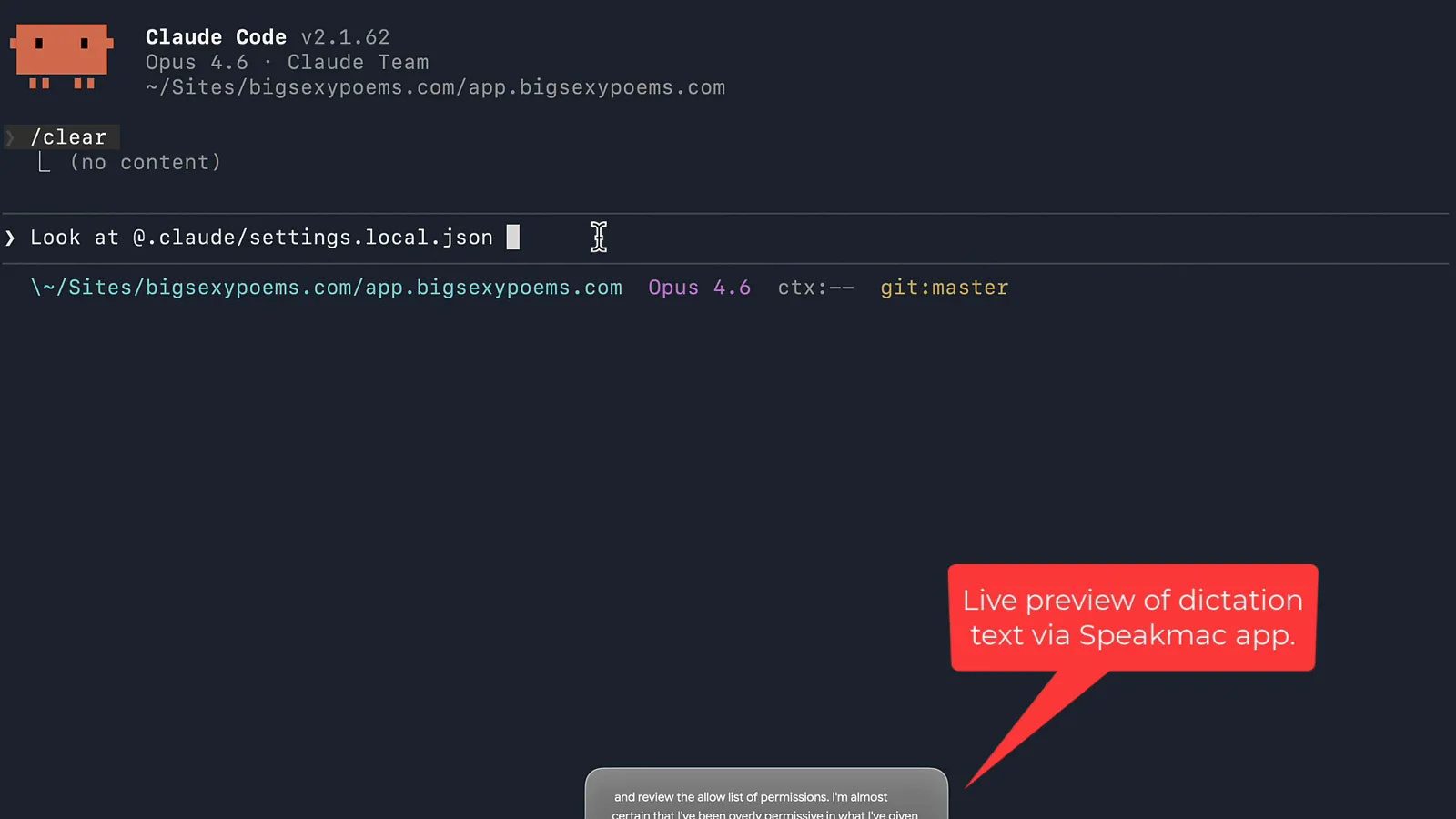Click the 'git:master' branch indicator
1456x819 pixels.
(x=945, y=288)
